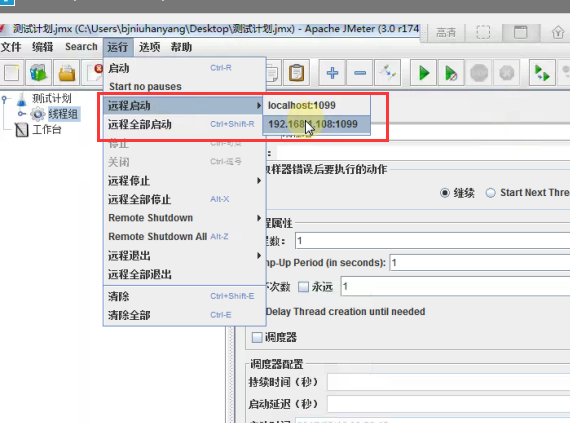Choose 清除全部 menu entry
This screenshot has height=423, width=570.
(x=185, y=315)
